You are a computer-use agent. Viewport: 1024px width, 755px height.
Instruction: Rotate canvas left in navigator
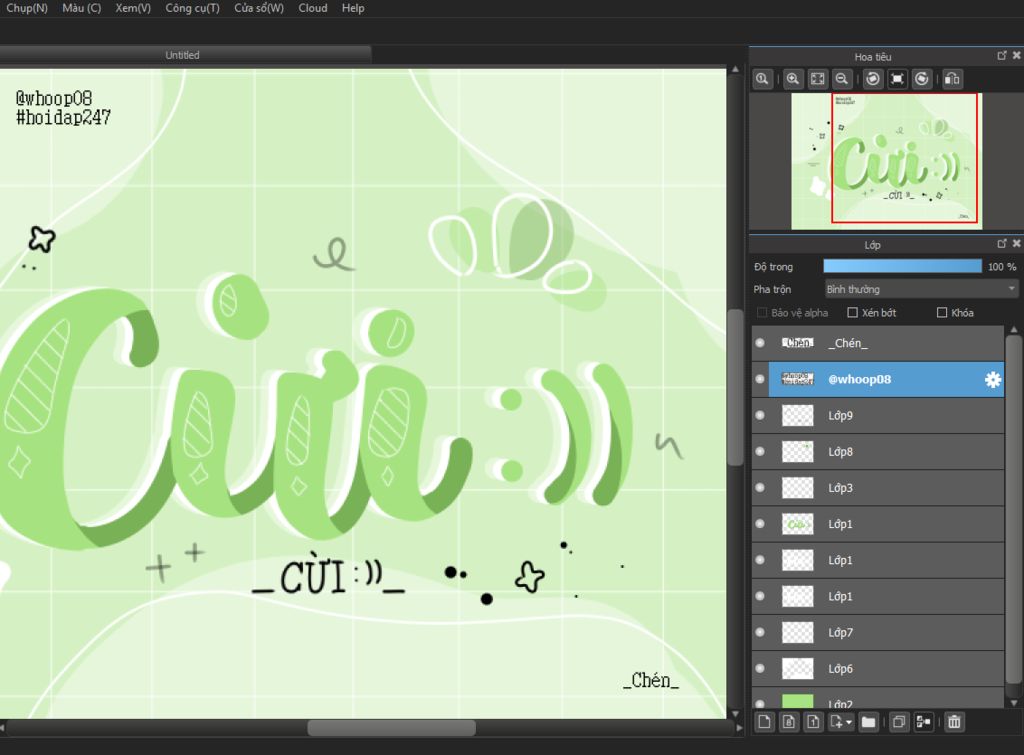click(872, 79)
